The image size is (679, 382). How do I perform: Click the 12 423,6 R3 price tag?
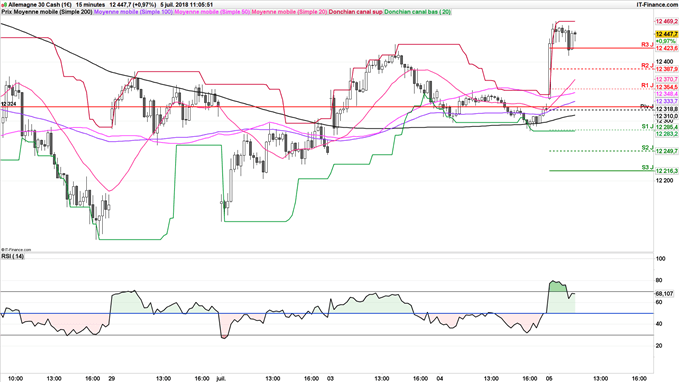tap(666, 49)
